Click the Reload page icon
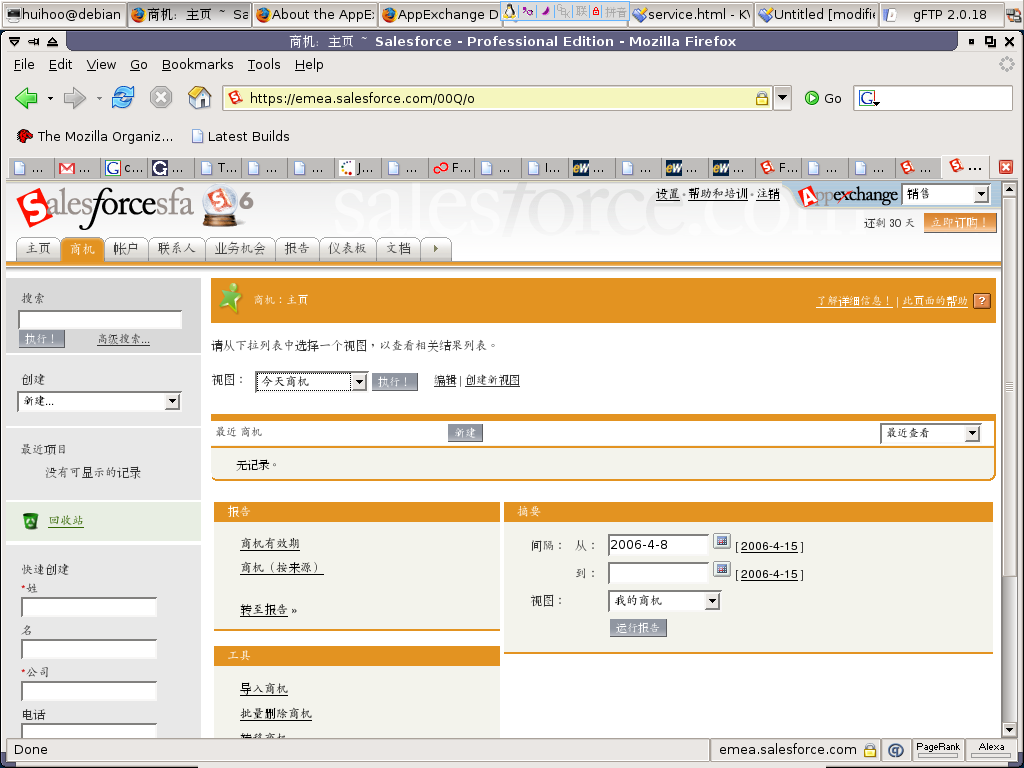The height and width of the screenshot is (768, 1024). click(x=123, y=98)
